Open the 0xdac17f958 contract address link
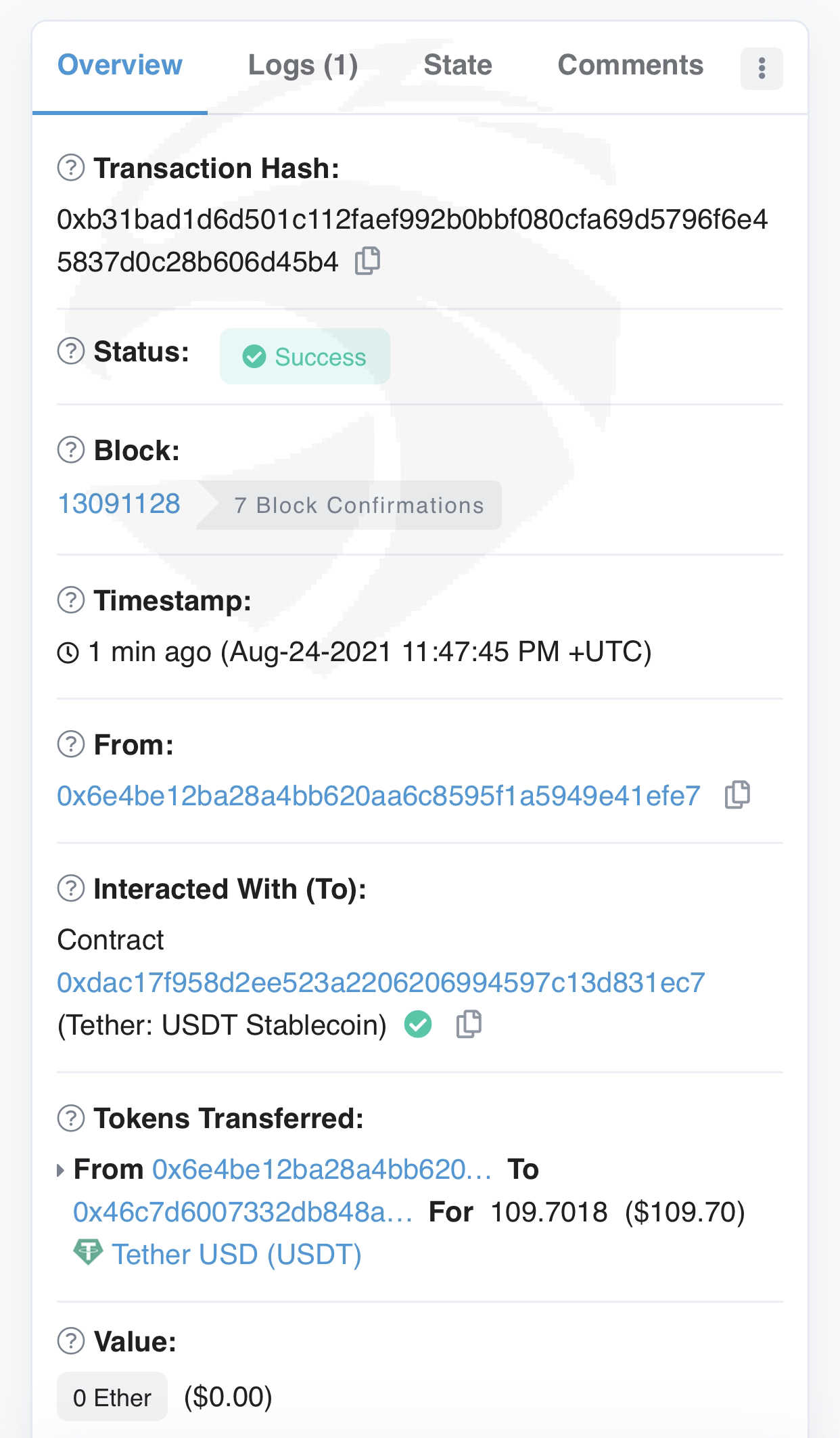The height and width of the screenshot is (1438, 840). (381, 983)
